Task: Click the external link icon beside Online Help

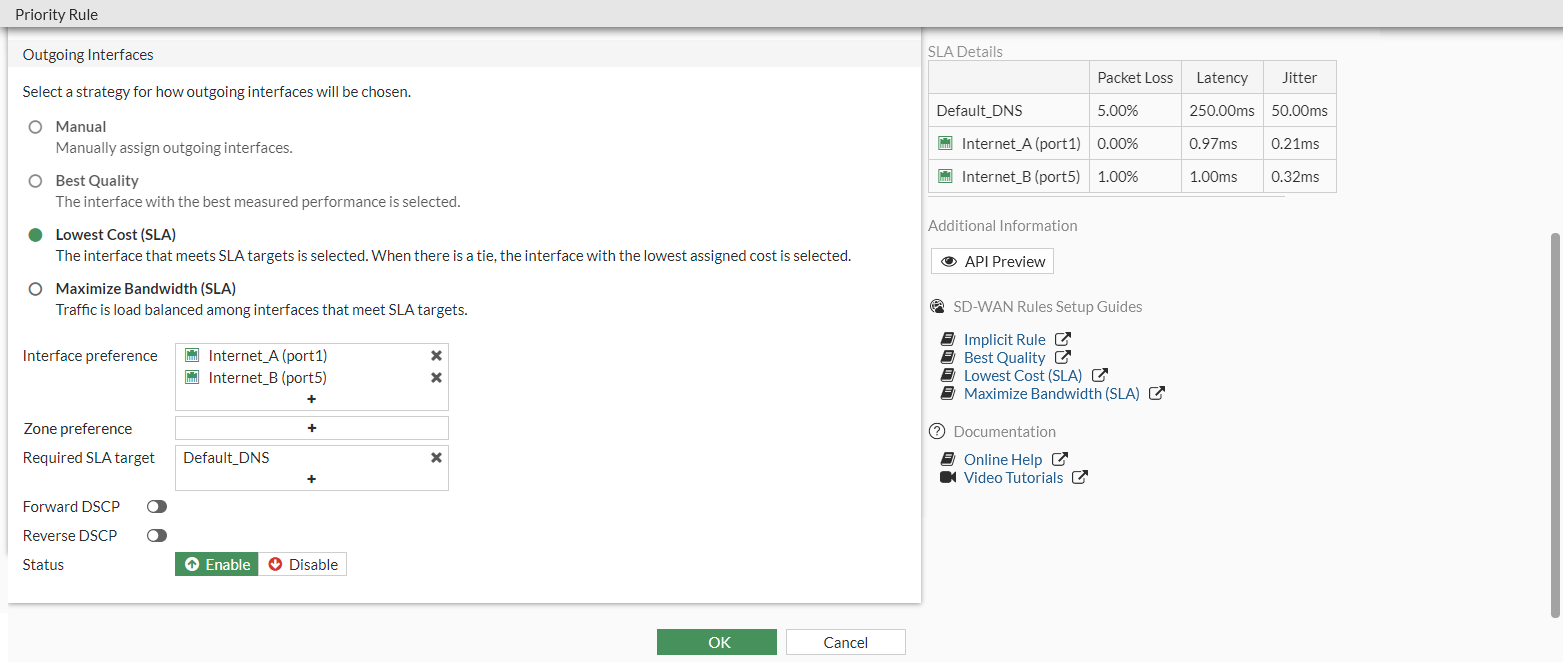Action: tap(1060, 460)
